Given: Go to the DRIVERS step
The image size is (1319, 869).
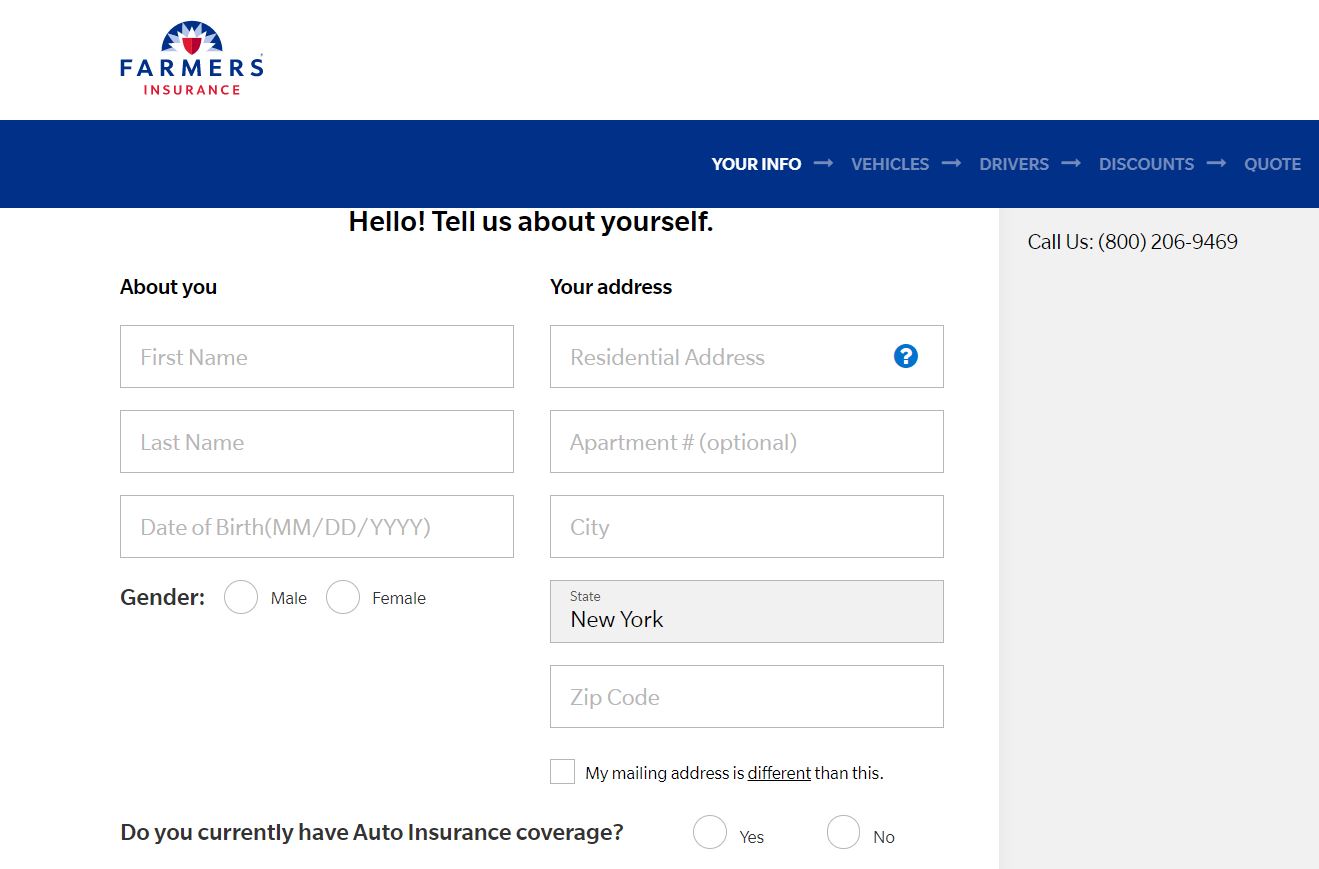Looking at the screenshot, I should tap(1014, 164).
